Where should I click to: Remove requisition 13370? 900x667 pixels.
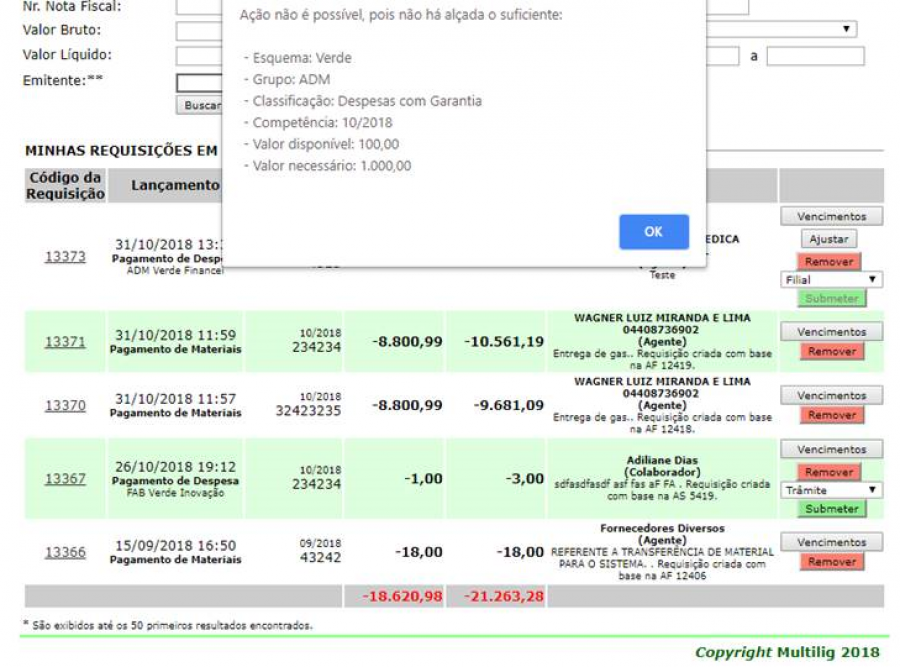(831, 415)
